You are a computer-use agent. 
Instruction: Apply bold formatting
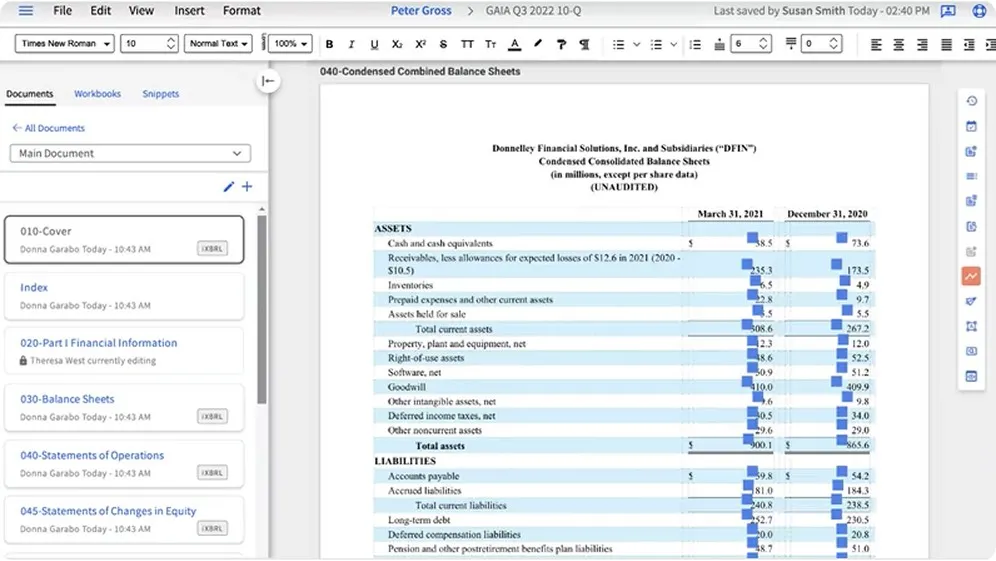(329, 44)
